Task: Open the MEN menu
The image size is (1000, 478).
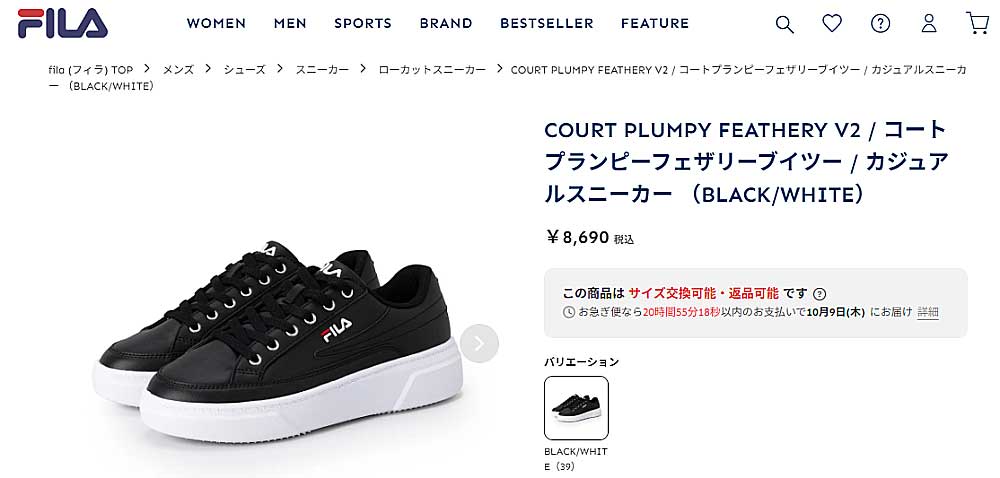Action: [290, 23]
